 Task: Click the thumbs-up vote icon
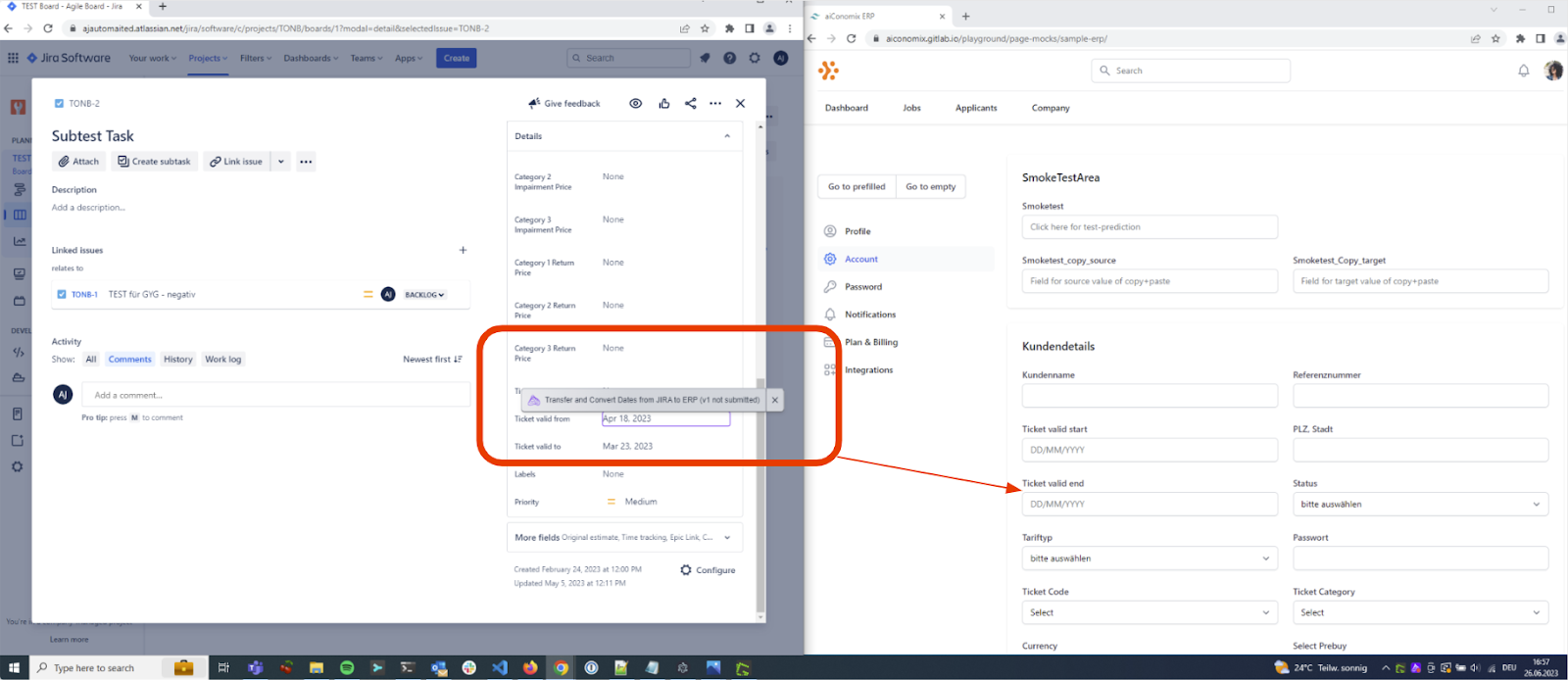(x=664, y=103)
